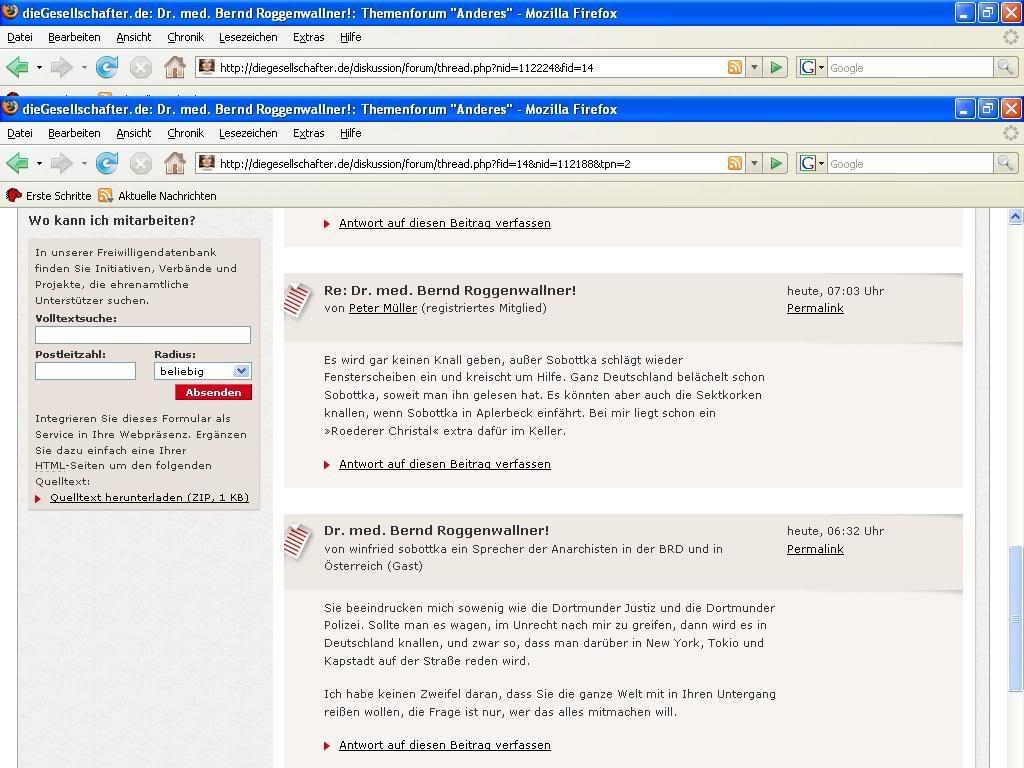Viewport: 1024px width, 768px height.
Task: Open the Google search engine selector in the front window
Action: click(x=812, y=163)
